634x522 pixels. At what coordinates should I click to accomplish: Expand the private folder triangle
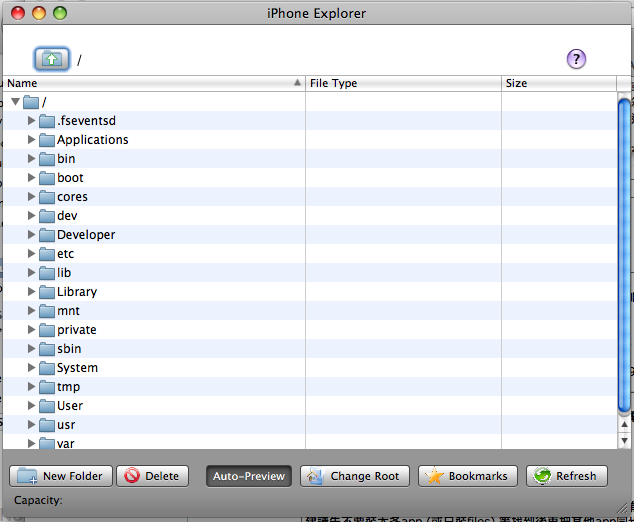point(31,330)
